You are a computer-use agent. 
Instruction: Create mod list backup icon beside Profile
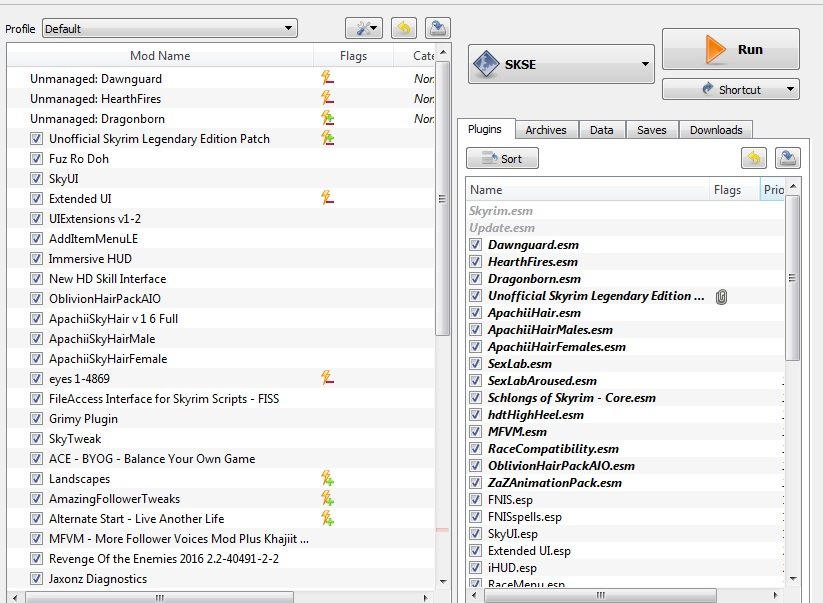pyautogui.click(x=437, y=28)
